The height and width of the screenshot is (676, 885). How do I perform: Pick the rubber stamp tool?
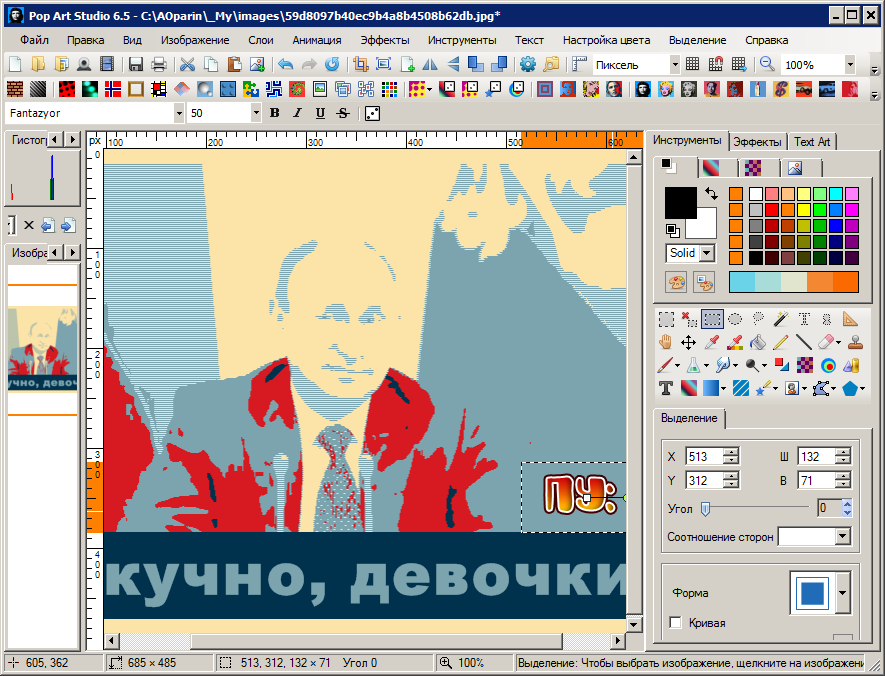tap(855, 342)
